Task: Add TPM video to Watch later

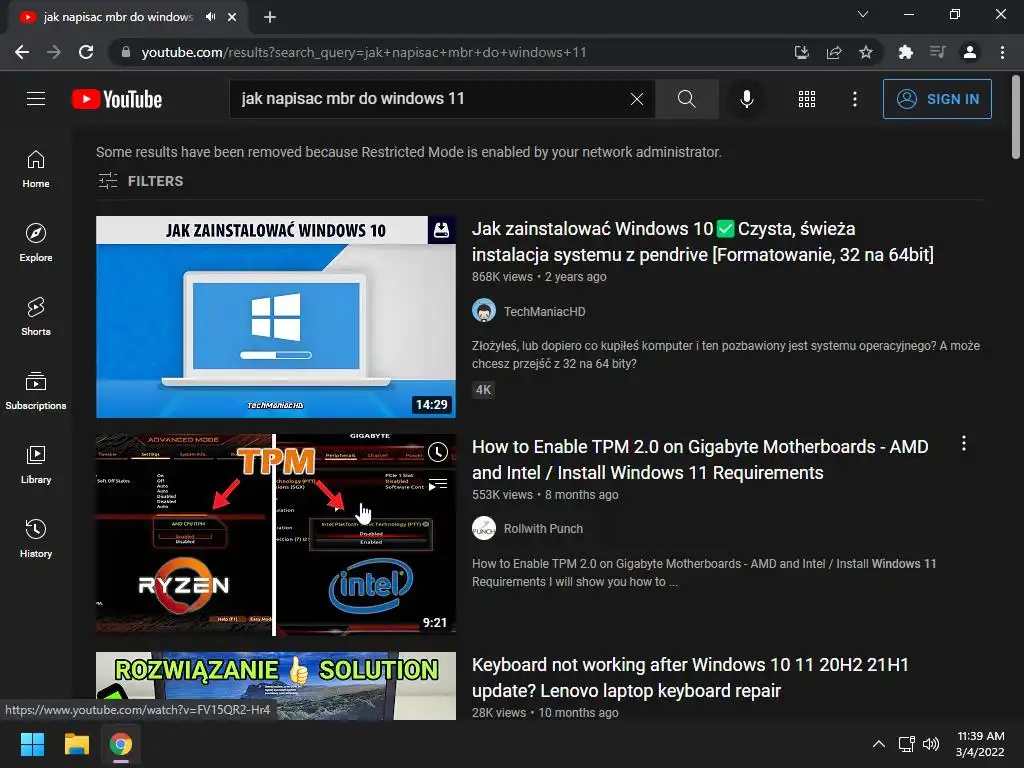Action: point(438,452)
